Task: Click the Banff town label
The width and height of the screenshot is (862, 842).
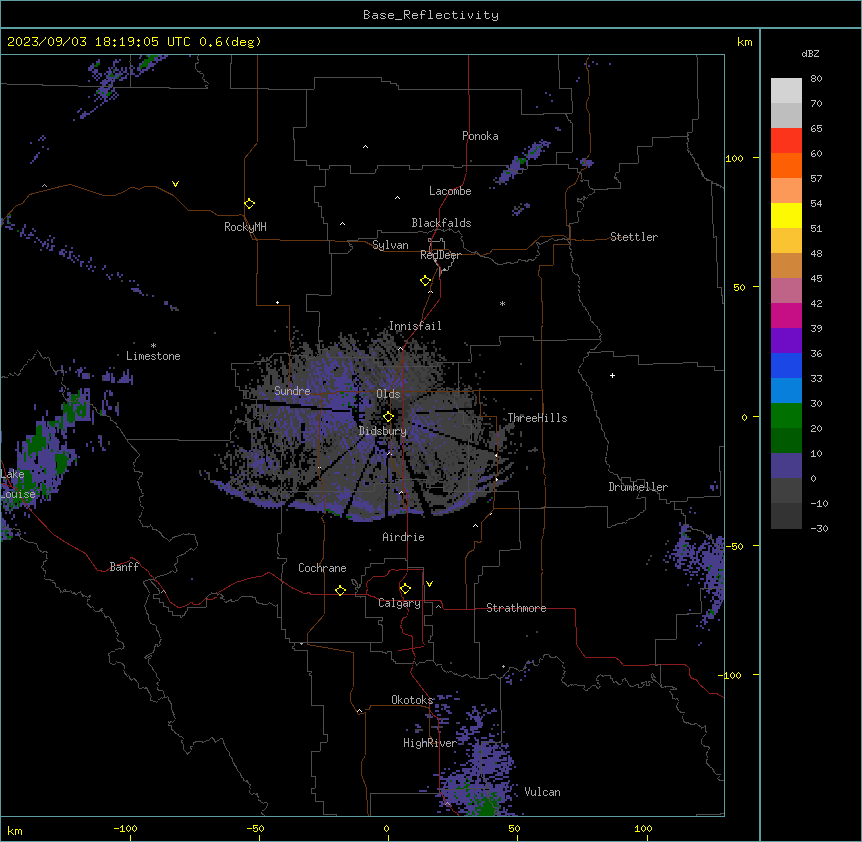Action: pos(124,567)
